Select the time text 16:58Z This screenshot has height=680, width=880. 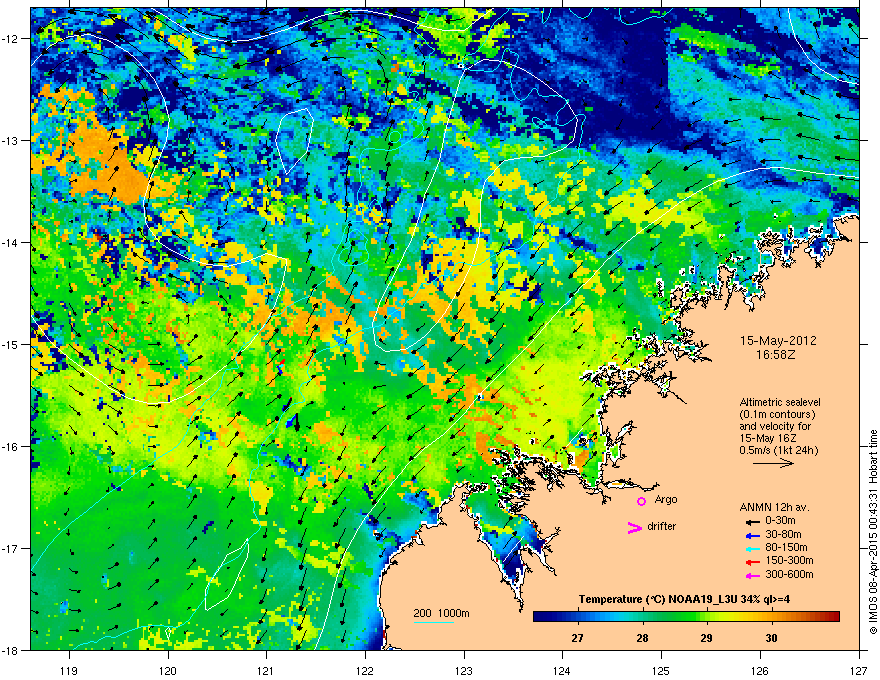[776, 355]
